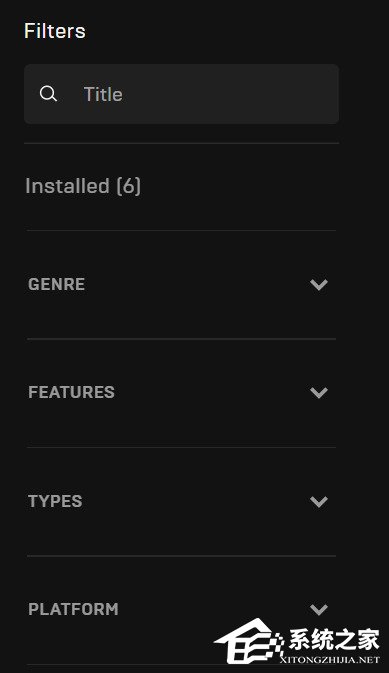
Task: Click the PLATFORM chevron arrow icon
Action: pyautogui.click(x=319, y=609)
